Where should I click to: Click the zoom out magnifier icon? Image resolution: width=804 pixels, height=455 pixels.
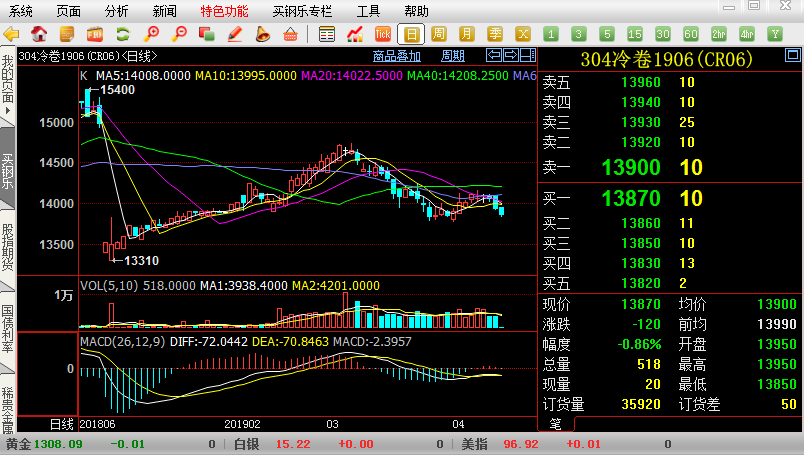point(179,34)
